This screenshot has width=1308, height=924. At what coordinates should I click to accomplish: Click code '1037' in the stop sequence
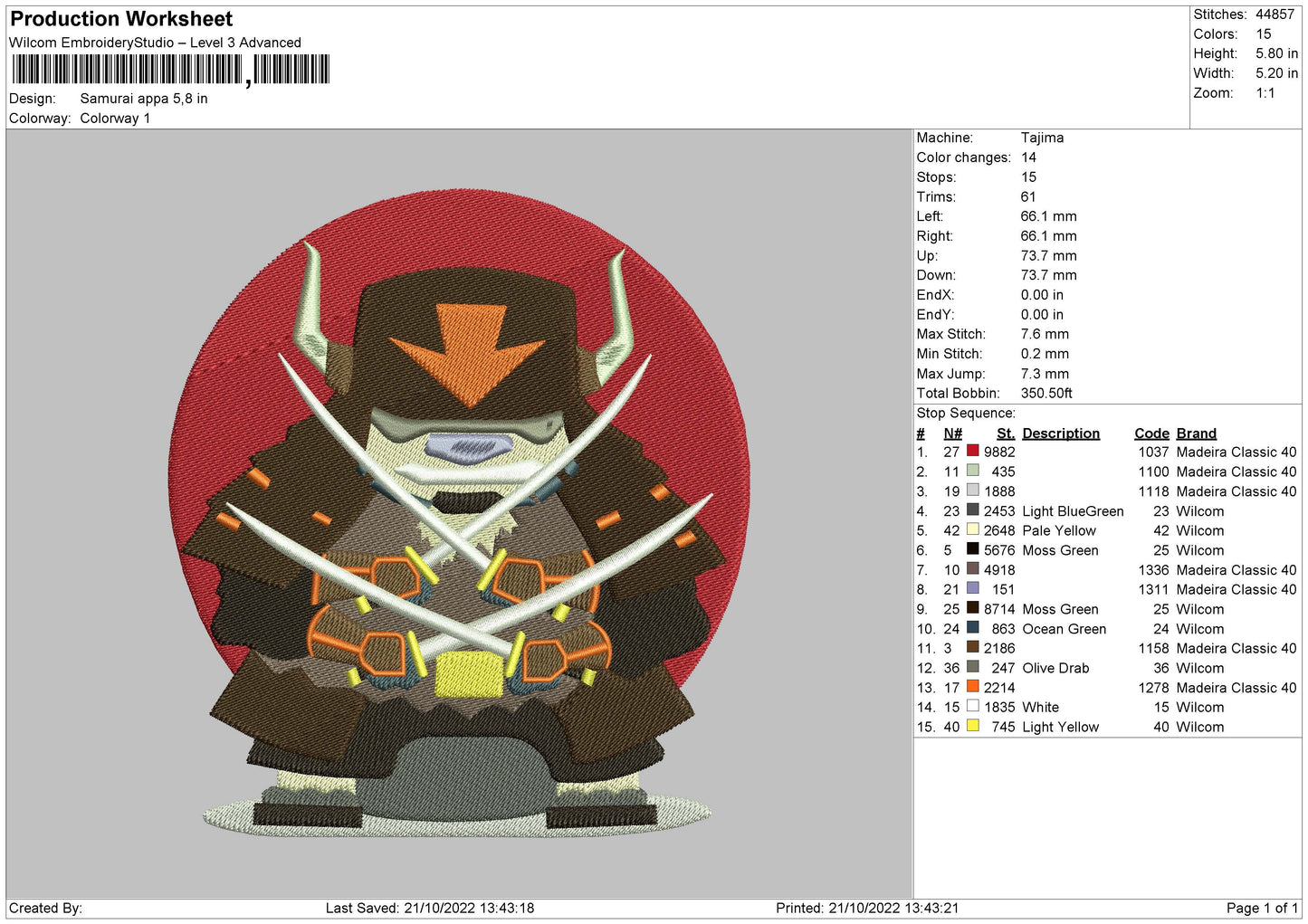click(1153, 452)
